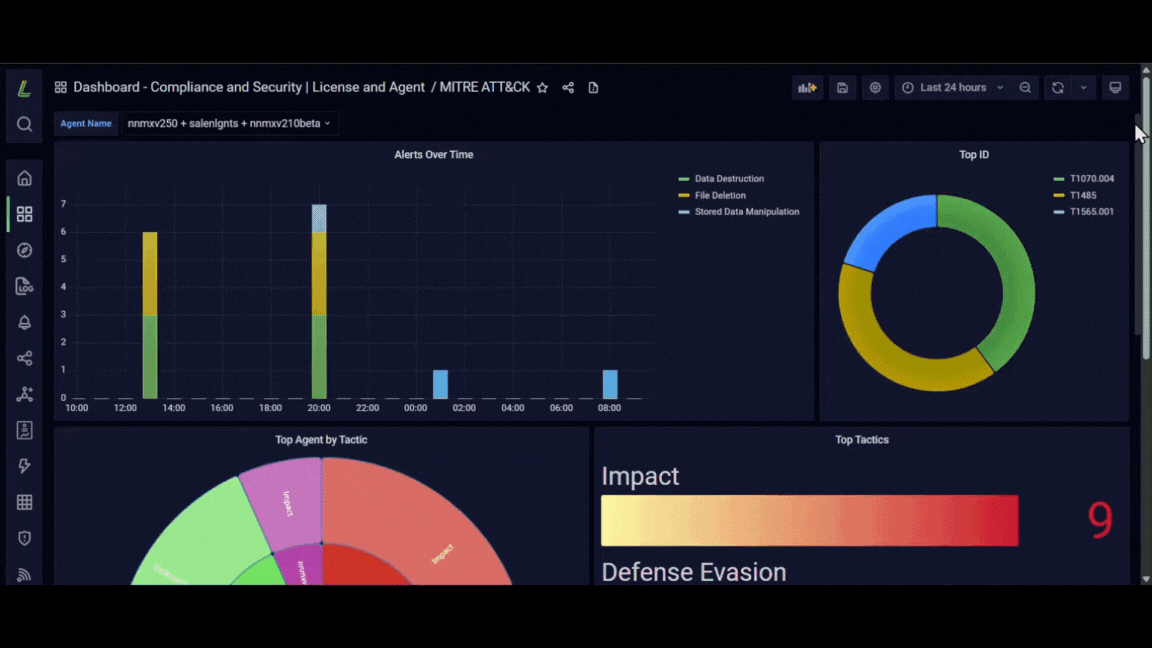This screenshot has width=1152, height=648.
Task: Go to Home icon in sidebar
Action: (x=24, y=178)
